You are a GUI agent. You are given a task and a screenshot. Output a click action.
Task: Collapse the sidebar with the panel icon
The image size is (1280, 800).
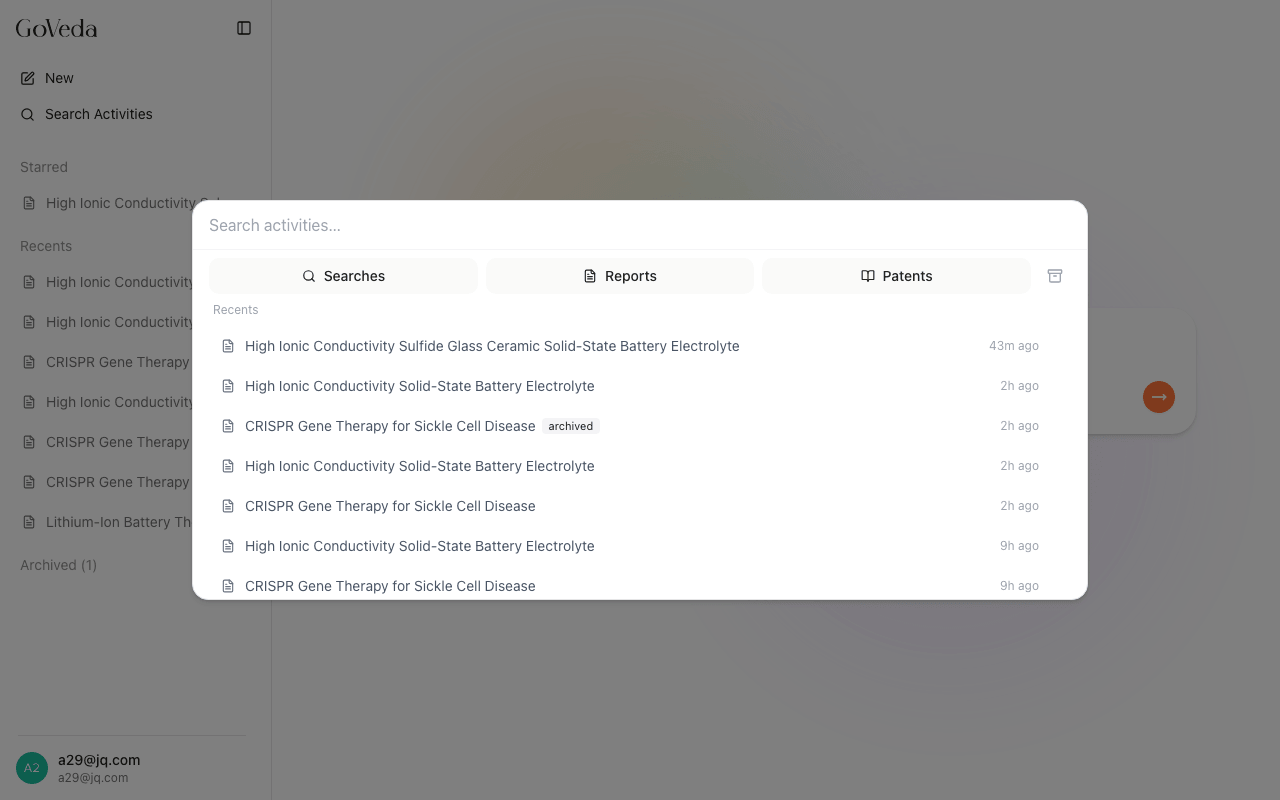244,28
